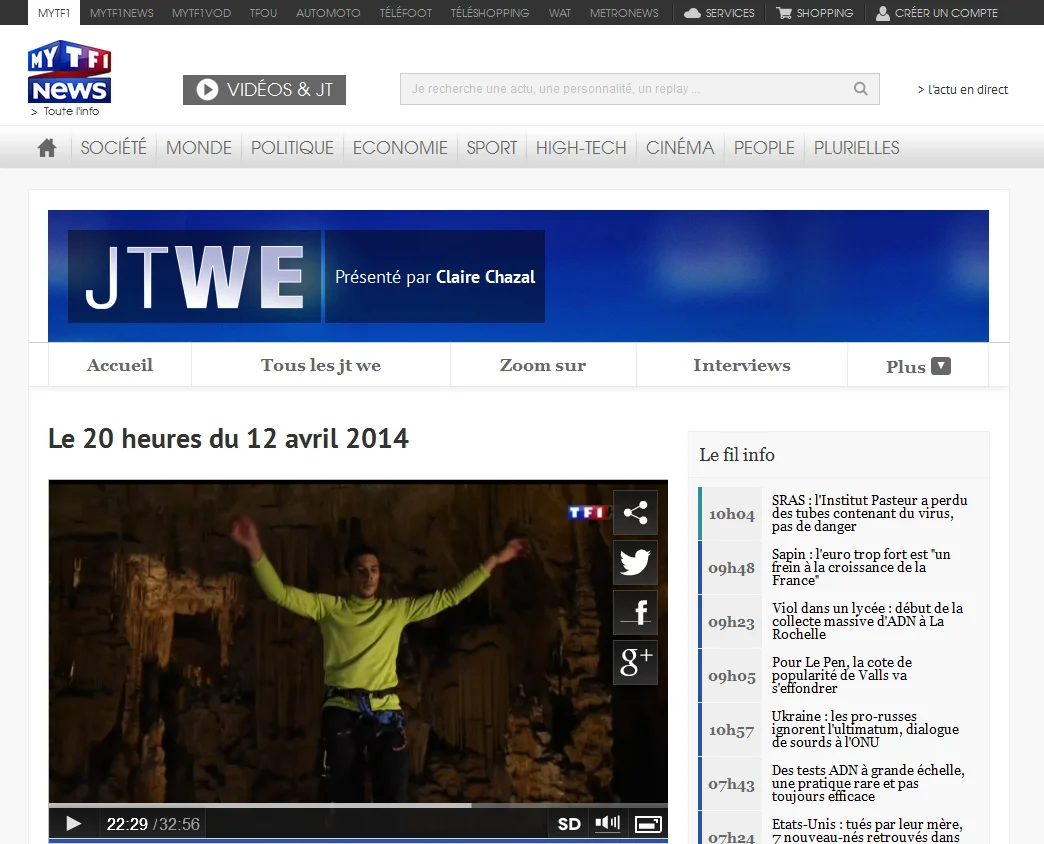The height and width of the screenshot is (844, 1044).
Task: Click Le 20 heures du 12 avril title
Action: [x=228, y=439]
